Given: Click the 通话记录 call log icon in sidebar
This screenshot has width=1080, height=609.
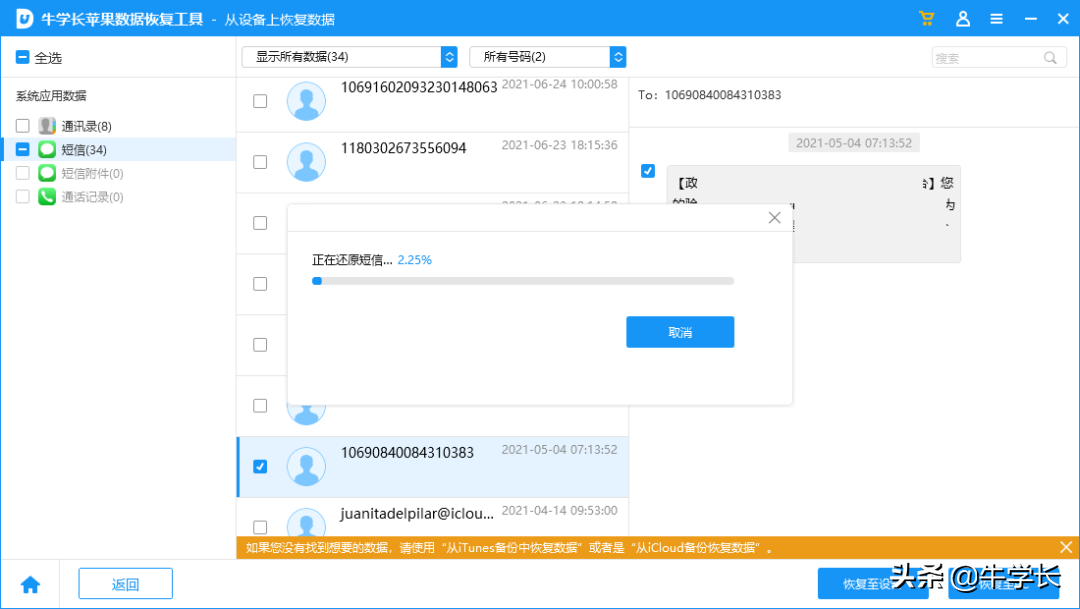Looking at the screenshot, I should (x=46, y=196).
